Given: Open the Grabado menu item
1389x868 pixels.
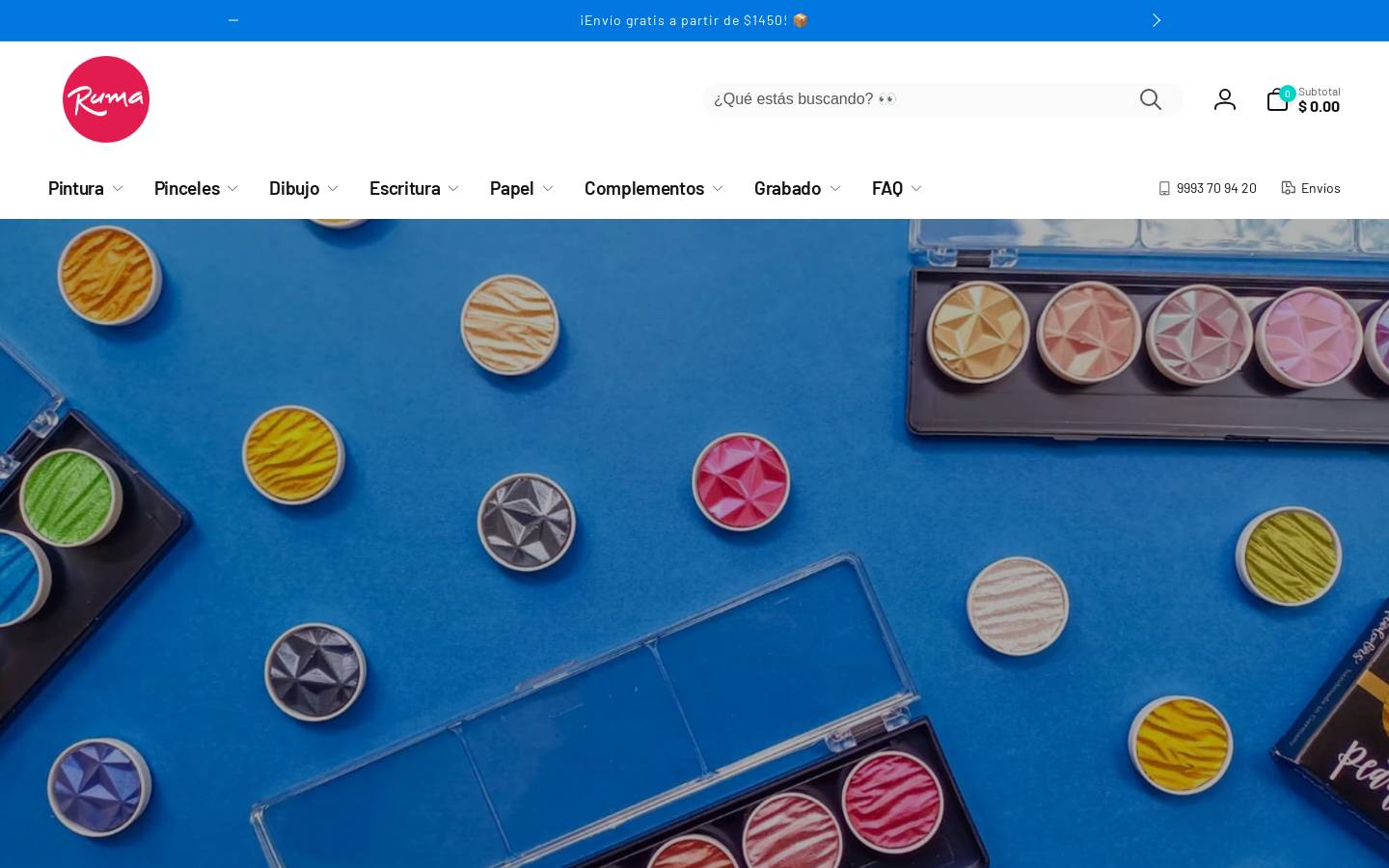Looking at the screenshot, I should click(788, 188).
